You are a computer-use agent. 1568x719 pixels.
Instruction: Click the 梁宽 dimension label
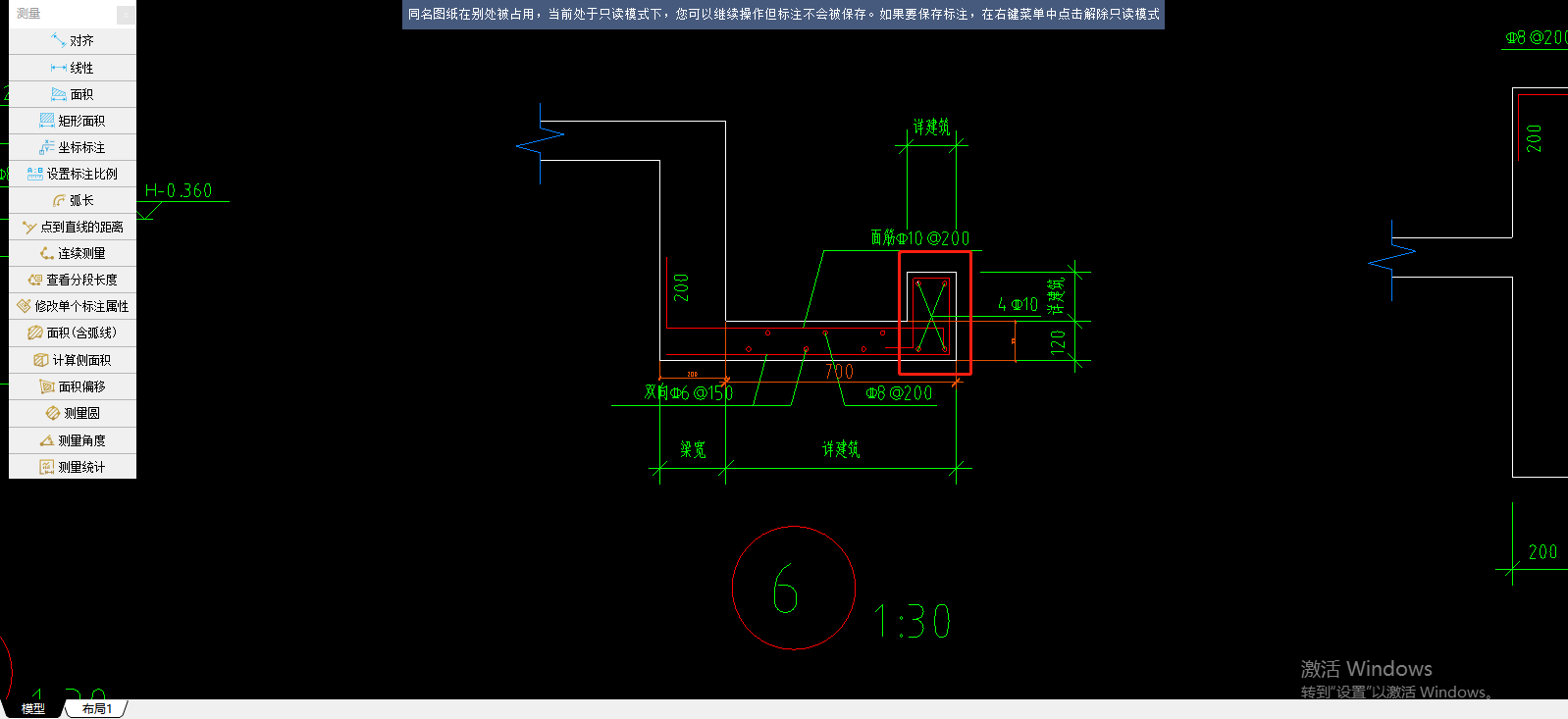[693, 449]
